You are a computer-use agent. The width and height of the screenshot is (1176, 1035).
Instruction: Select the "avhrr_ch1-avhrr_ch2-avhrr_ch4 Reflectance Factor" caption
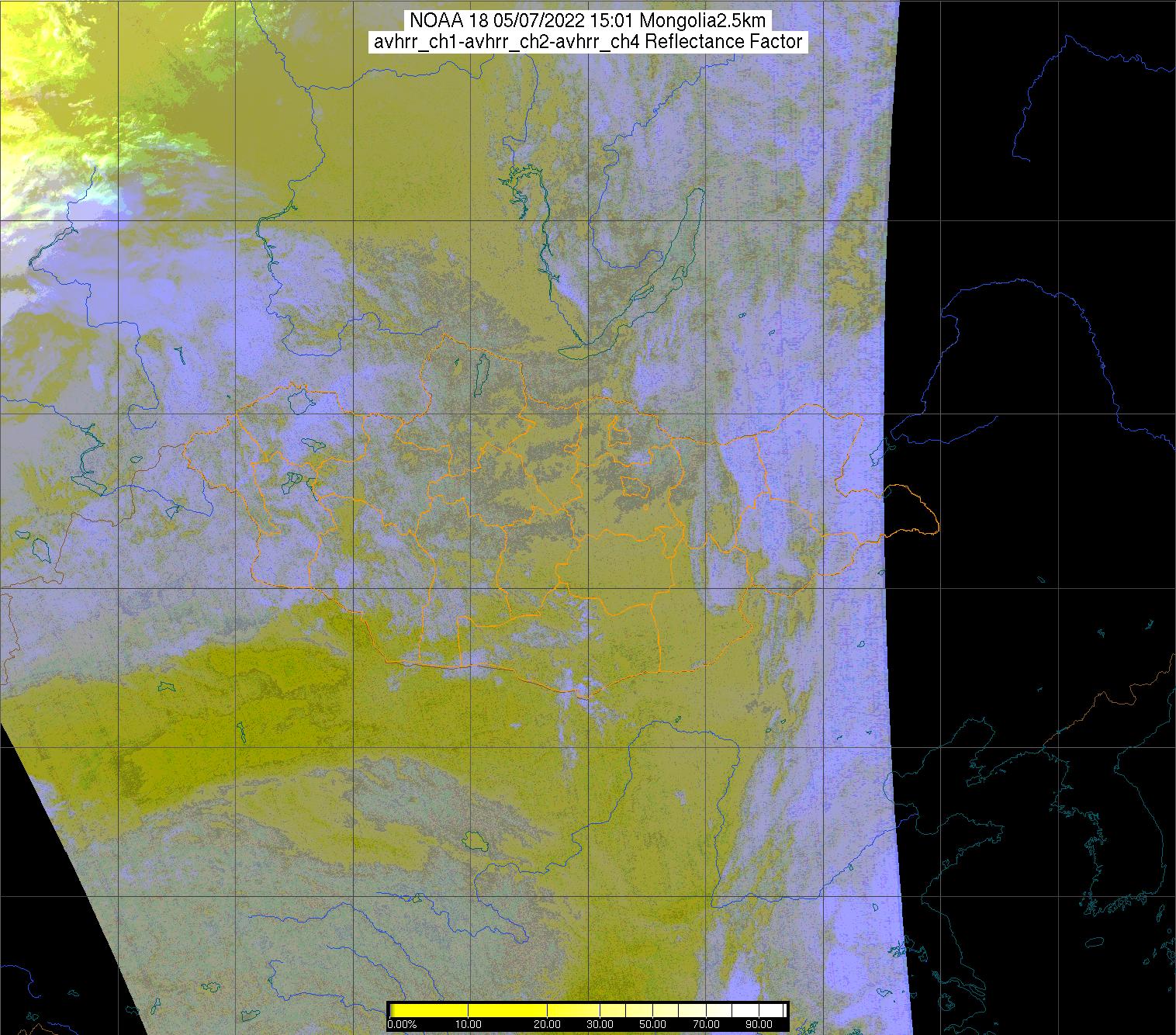(588, 42)
